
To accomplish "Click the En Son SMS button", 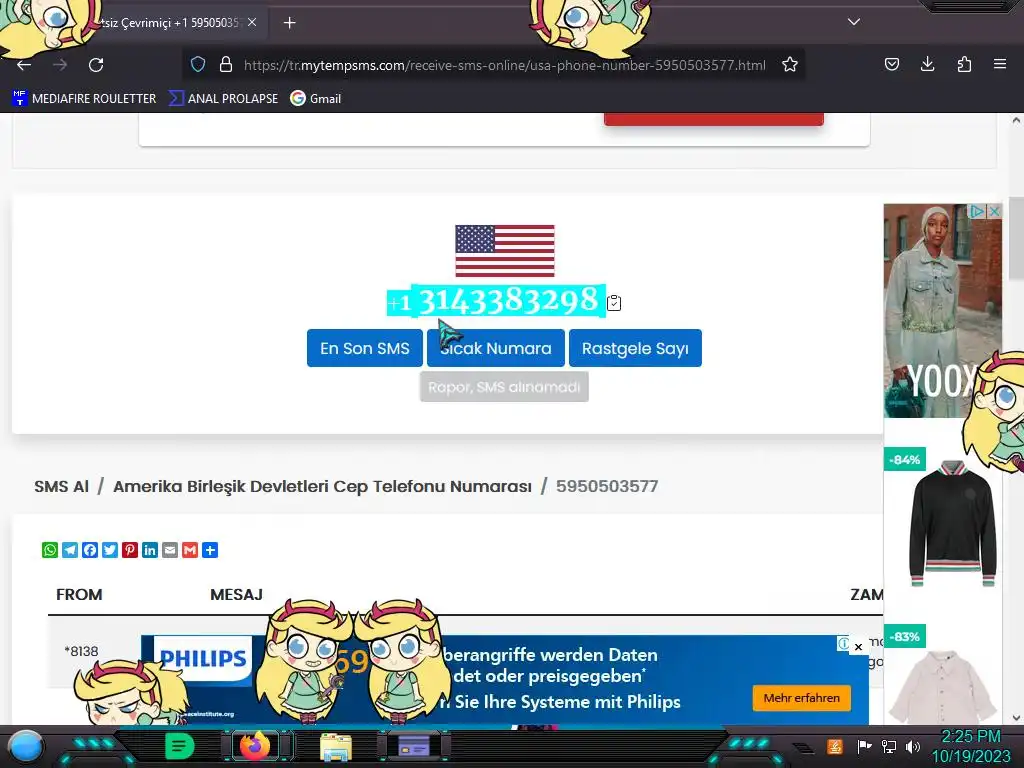I will pyautogui.click(x=364, y=348).
